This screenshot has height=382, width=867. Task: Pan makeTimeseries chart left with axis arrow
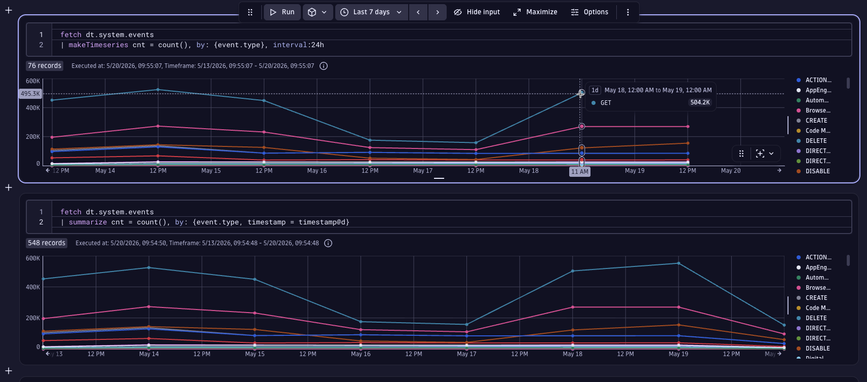(x=48, y=170)
